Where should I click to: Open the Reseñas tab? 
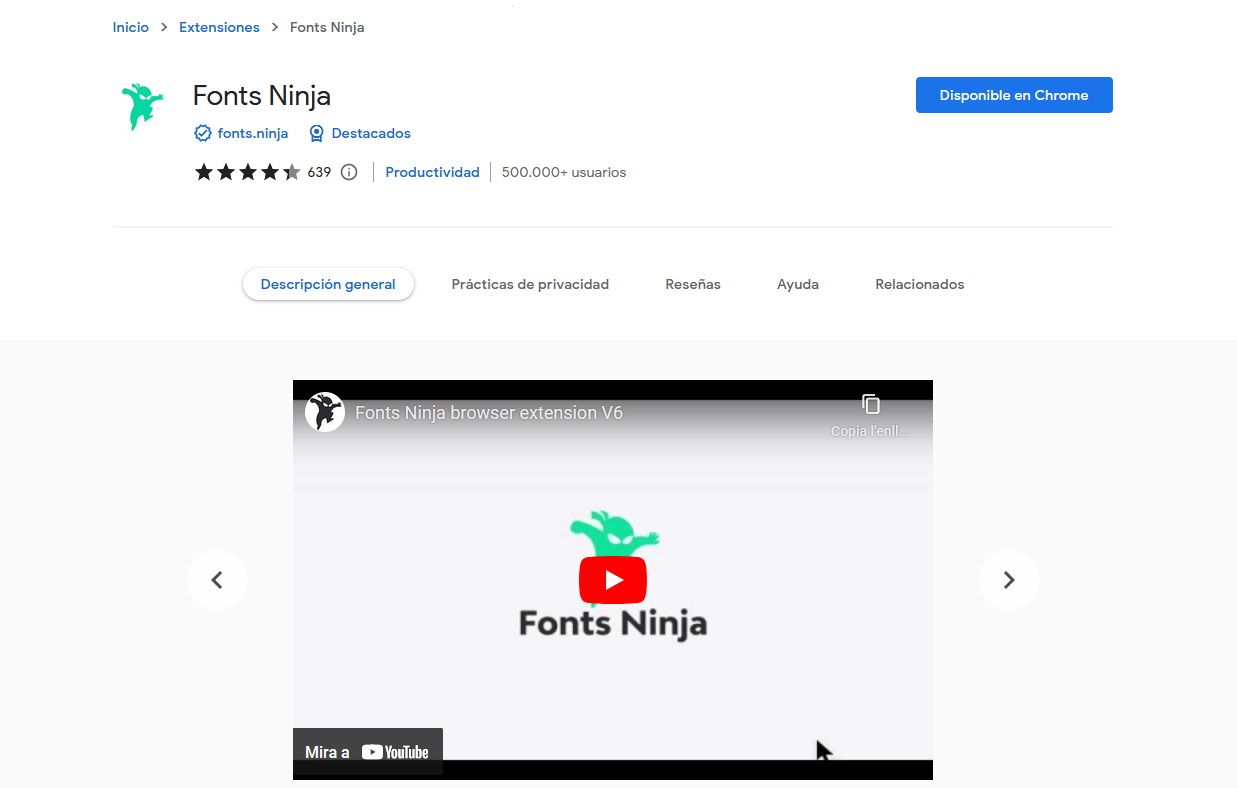(693, 284)
